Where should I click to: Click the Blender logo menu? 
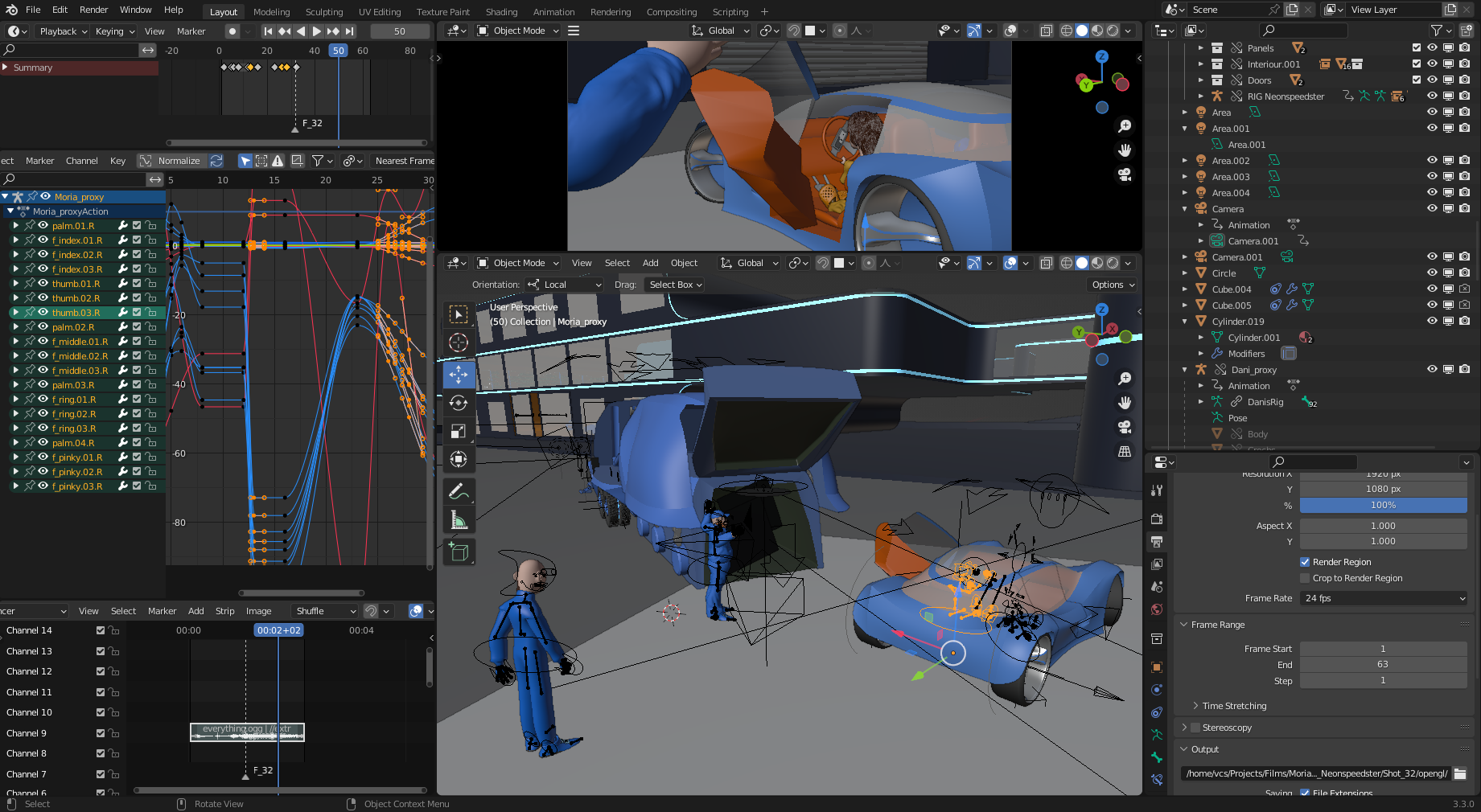click(x=11, y=10)
